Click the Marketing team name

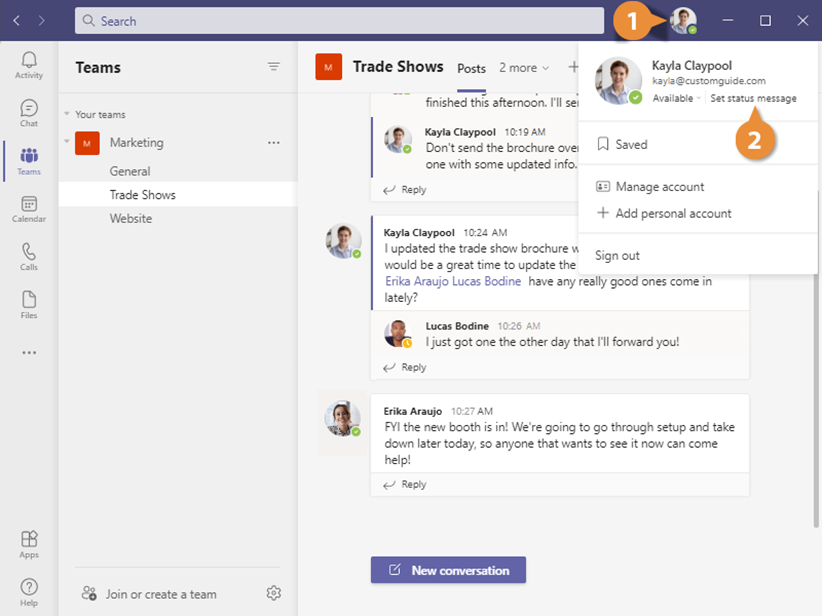pyautogui.click(x=137, y=143)
